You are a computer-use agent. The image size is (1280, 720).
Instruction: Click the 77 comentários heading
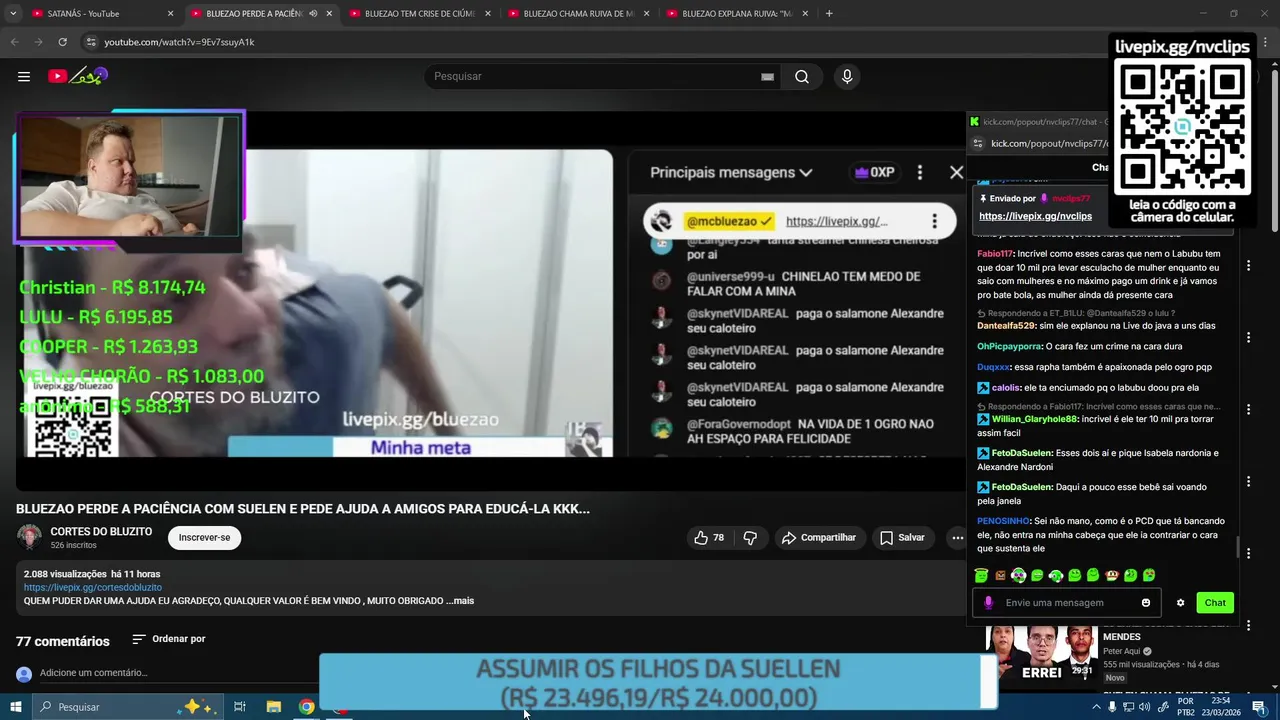(x=62, y=641)
